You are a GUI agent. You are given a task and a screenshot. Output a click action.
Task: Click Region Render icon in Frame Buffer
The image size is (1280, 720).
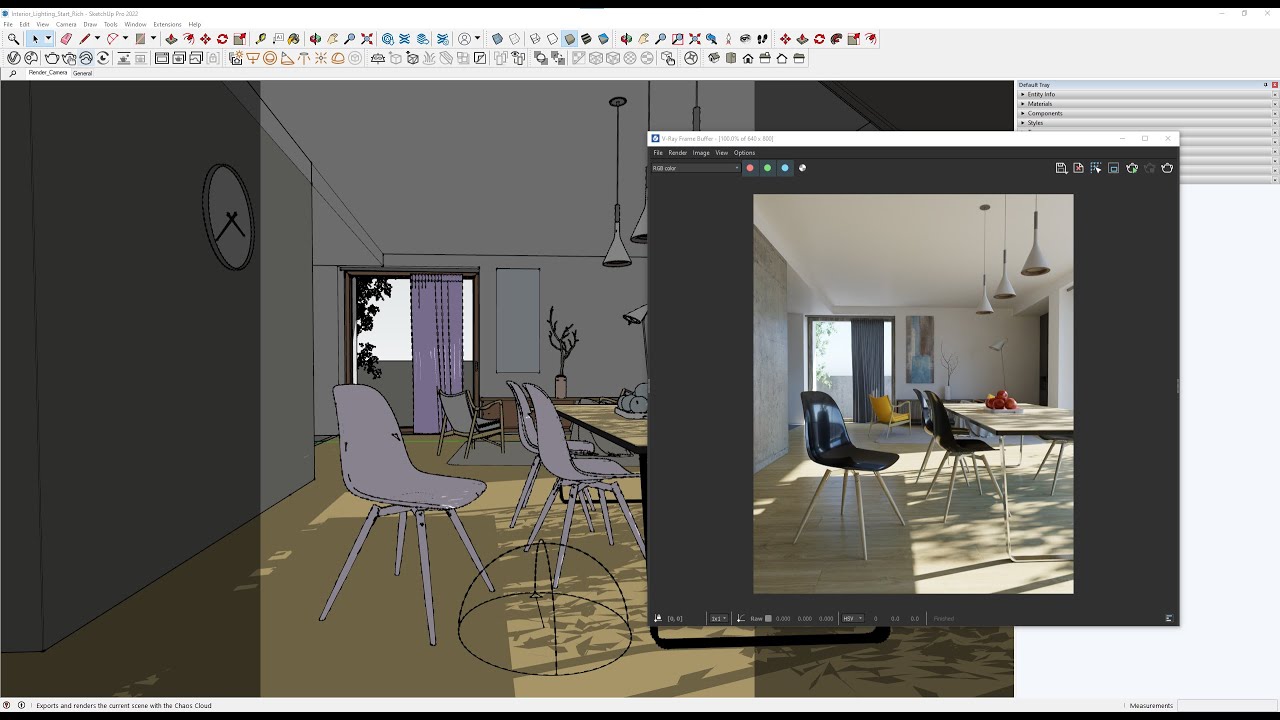coord(1113,168)
